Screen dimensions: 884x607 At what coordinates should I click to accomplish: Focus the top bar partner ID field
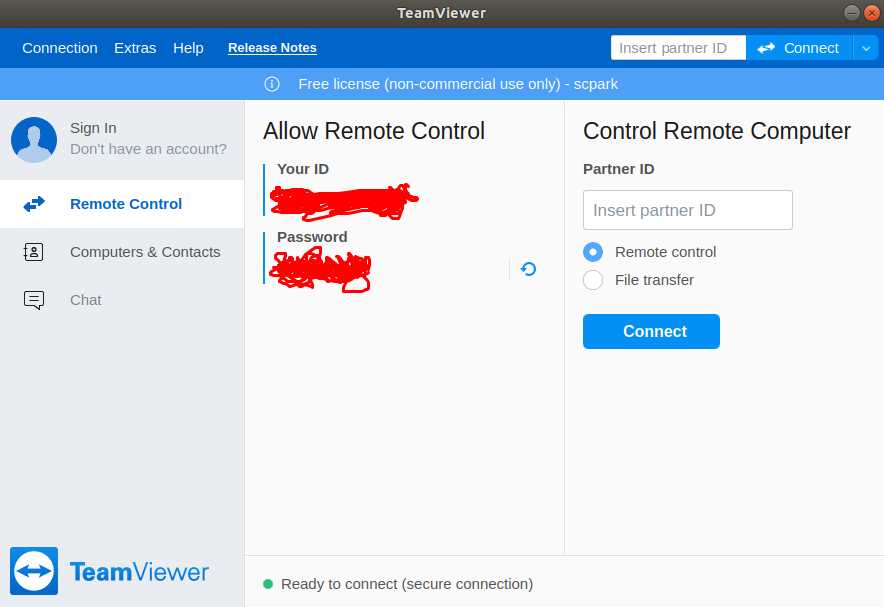point(678,48)
